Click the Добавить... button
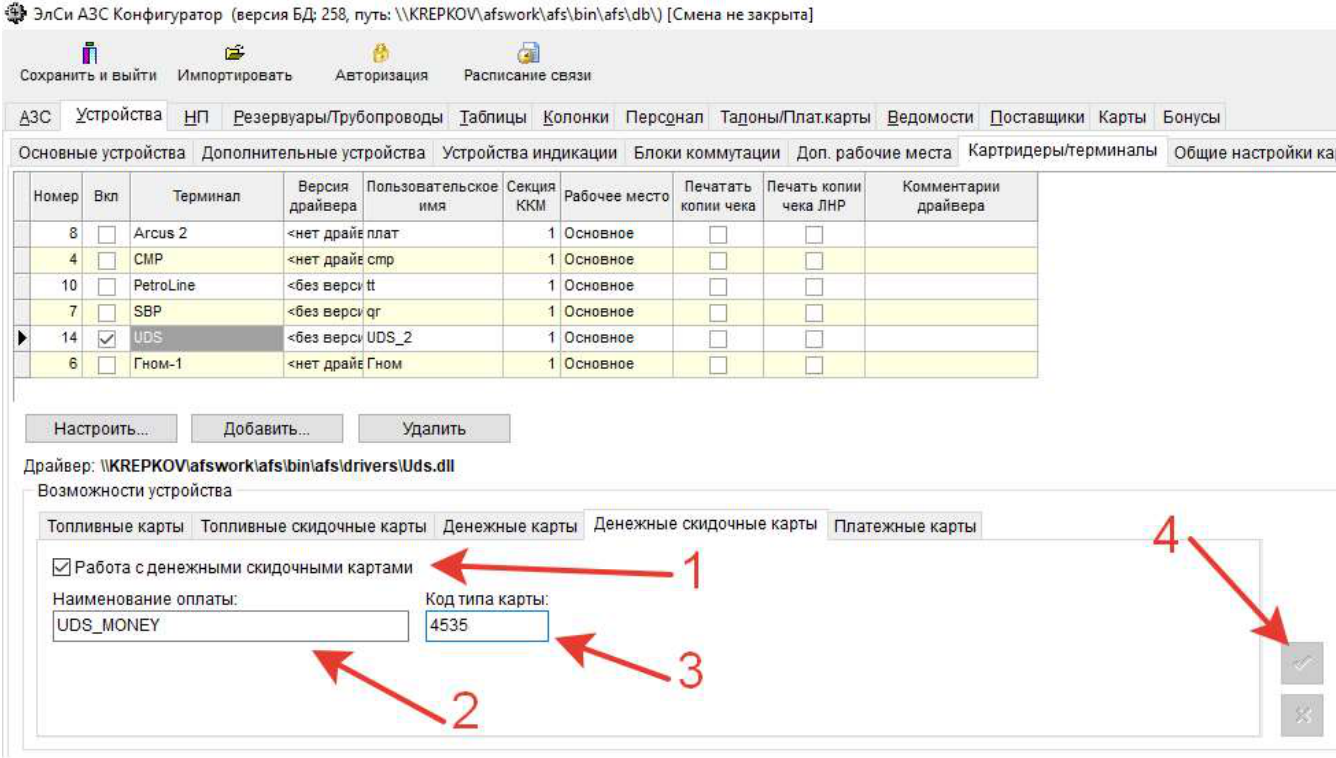Image resolution: width=1336 pixels, height=758 pixels. [267, 428]
